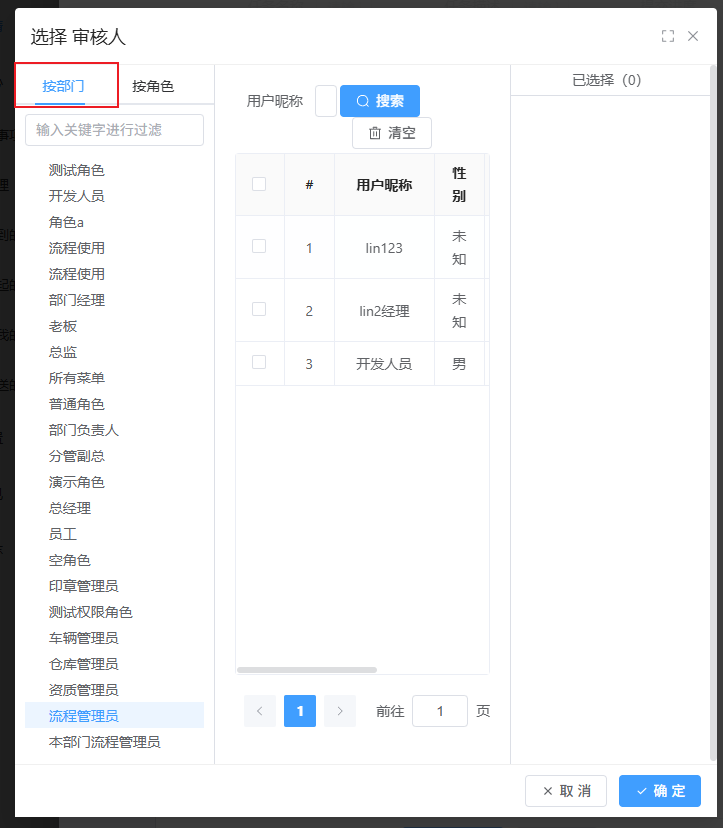
Task: Click the 用户昵称 search input box
Action: [x=326, y=101]
